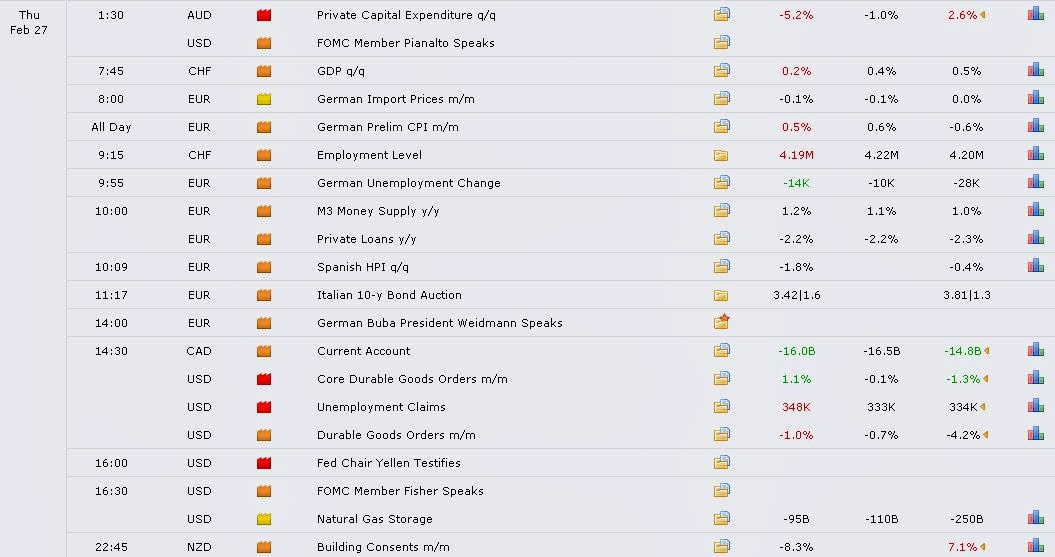Click the Thu Feb 27 date cell

[x=29, y=22]
